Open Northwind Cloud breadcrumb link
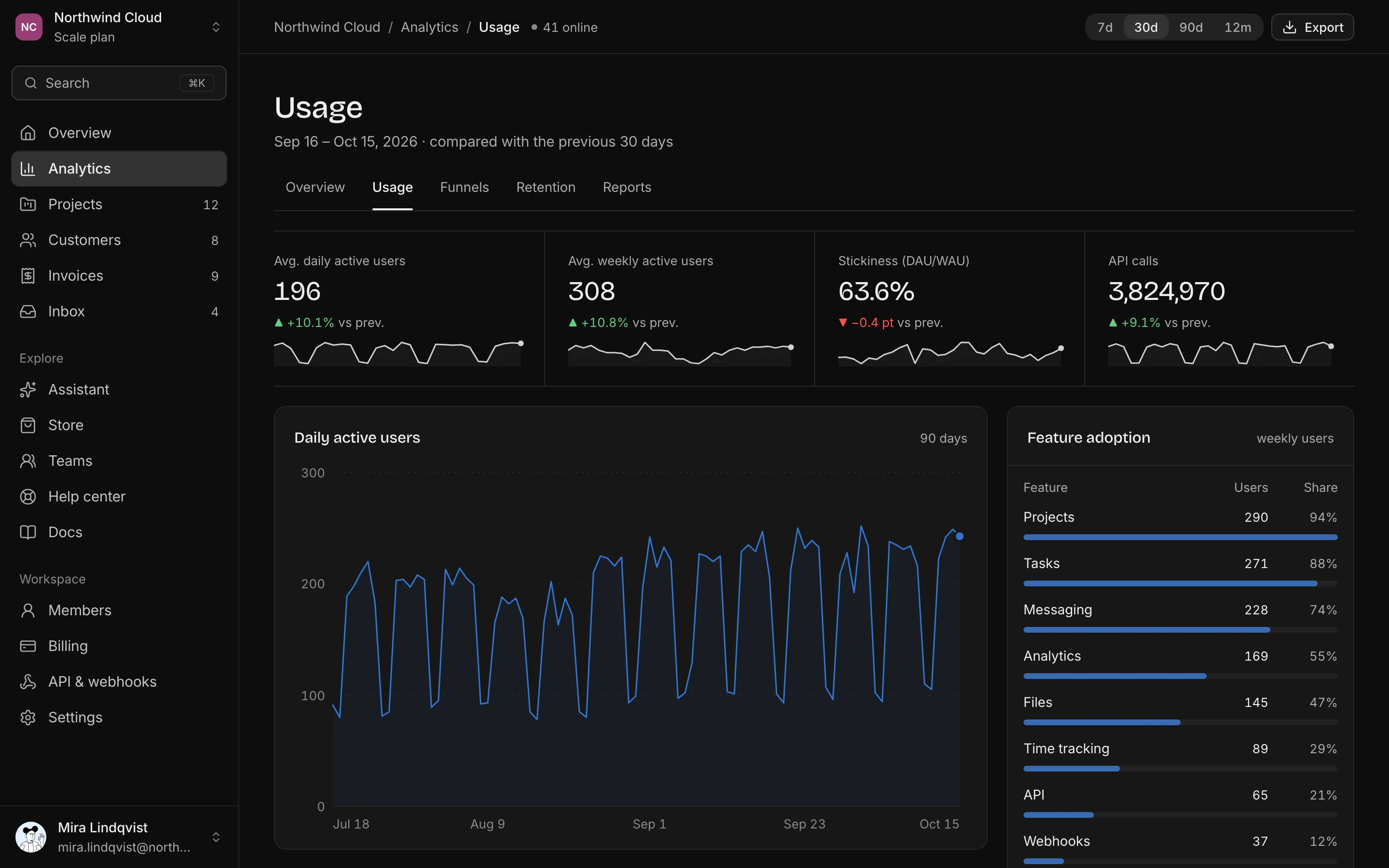The width and height of the screenshot is (1389, 868). coord(327,27)
